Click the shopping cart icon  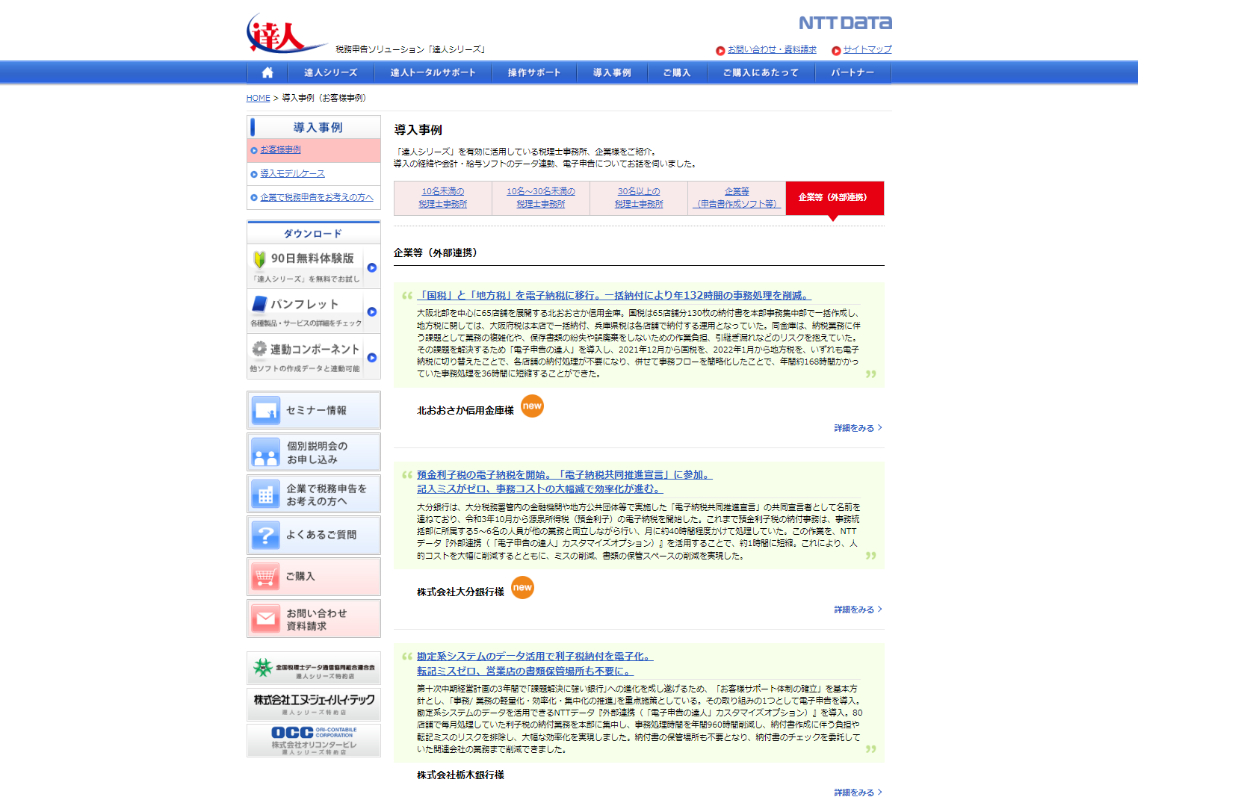pos(266,578)
